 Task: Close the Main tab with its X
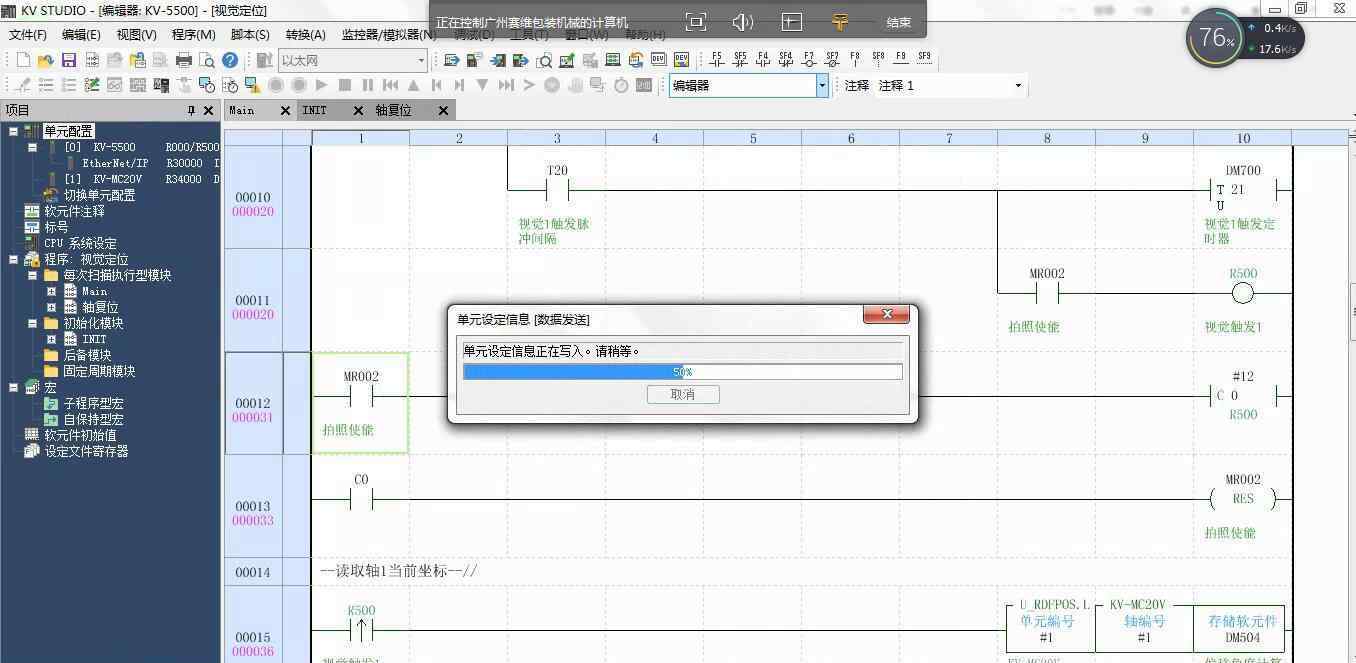pyautogui.click(x=285, y=110)
